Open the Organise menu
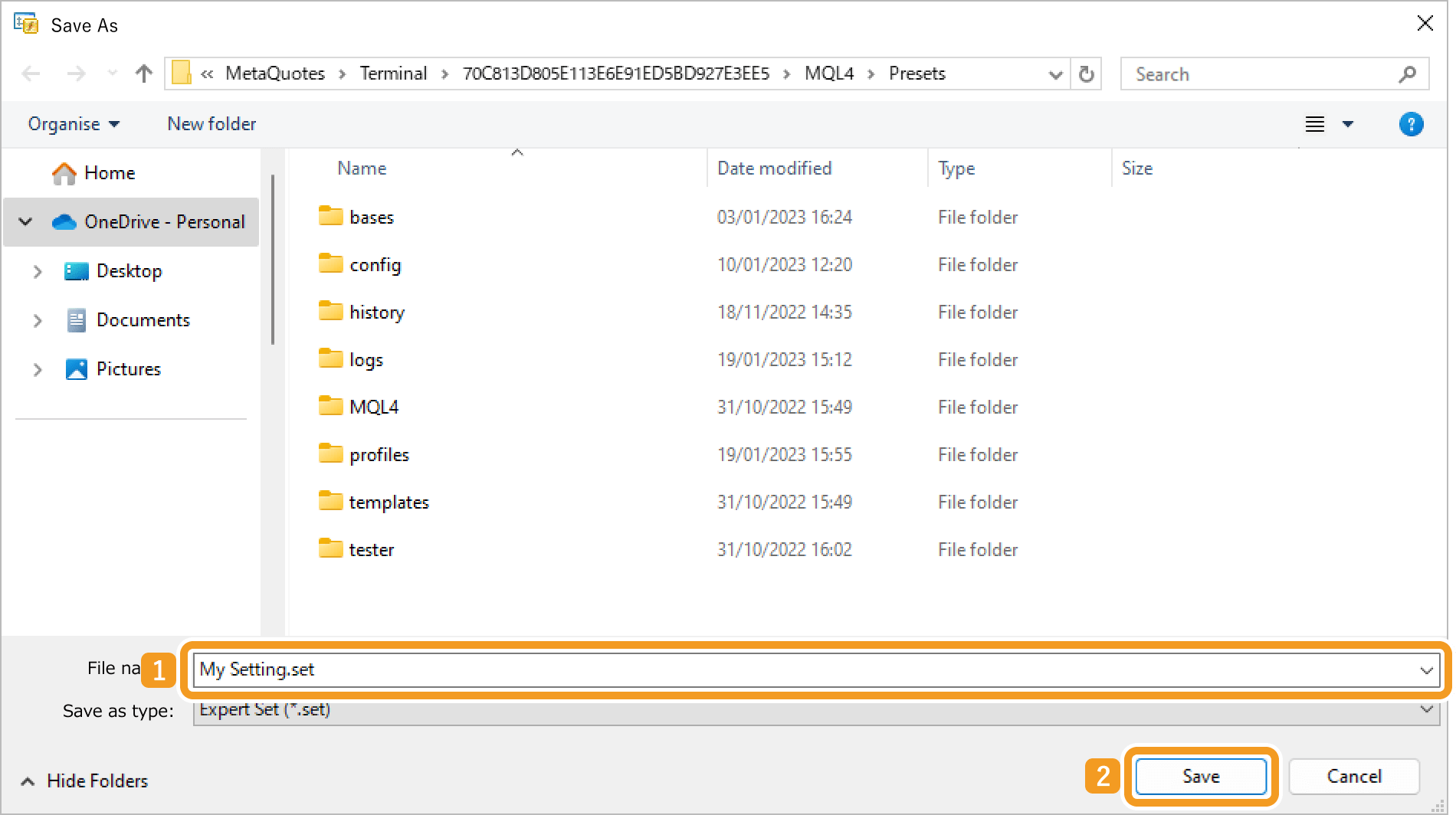 pyautogui.click(x=73, y=123)
